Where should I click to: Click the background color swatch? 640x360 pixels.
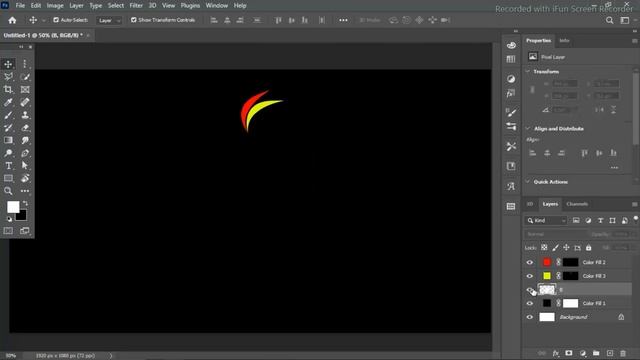click(x=22, y=216)
